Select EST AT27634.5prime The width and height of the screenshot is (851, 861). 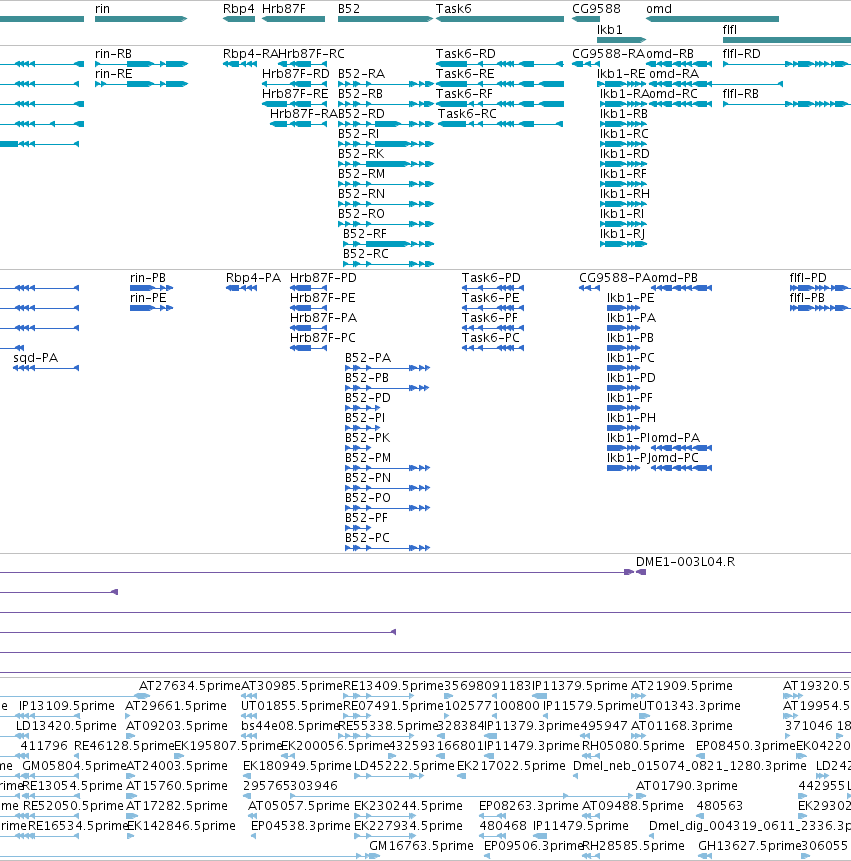tap(189, 686)
